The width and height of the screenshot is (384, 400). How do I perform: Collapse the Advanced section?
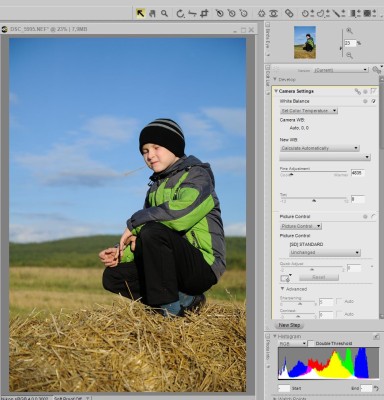(282, 289)
